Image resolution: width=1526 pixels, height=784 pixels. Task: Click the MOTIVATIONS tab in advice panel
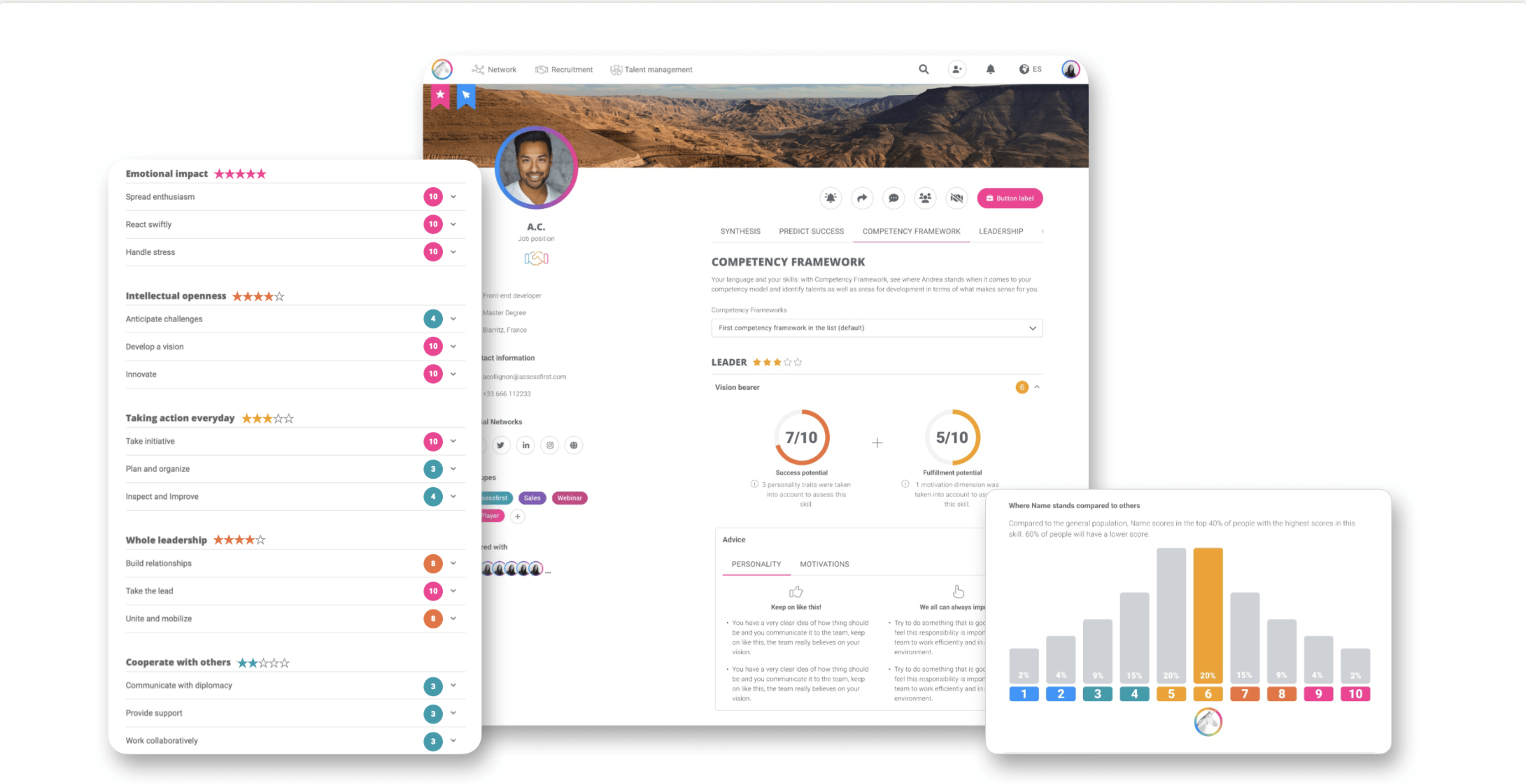(x=825, y=564)
